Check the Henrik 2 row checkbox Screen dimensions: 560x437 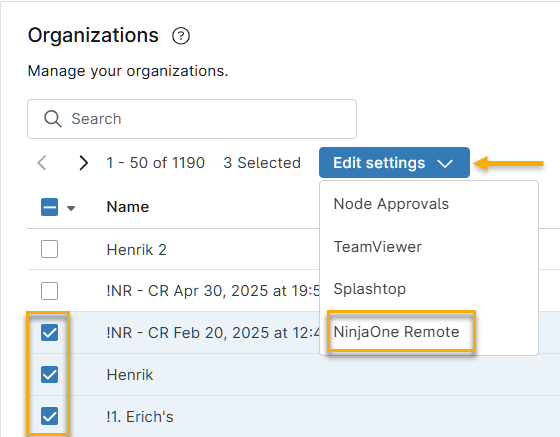tap(50, 249)
